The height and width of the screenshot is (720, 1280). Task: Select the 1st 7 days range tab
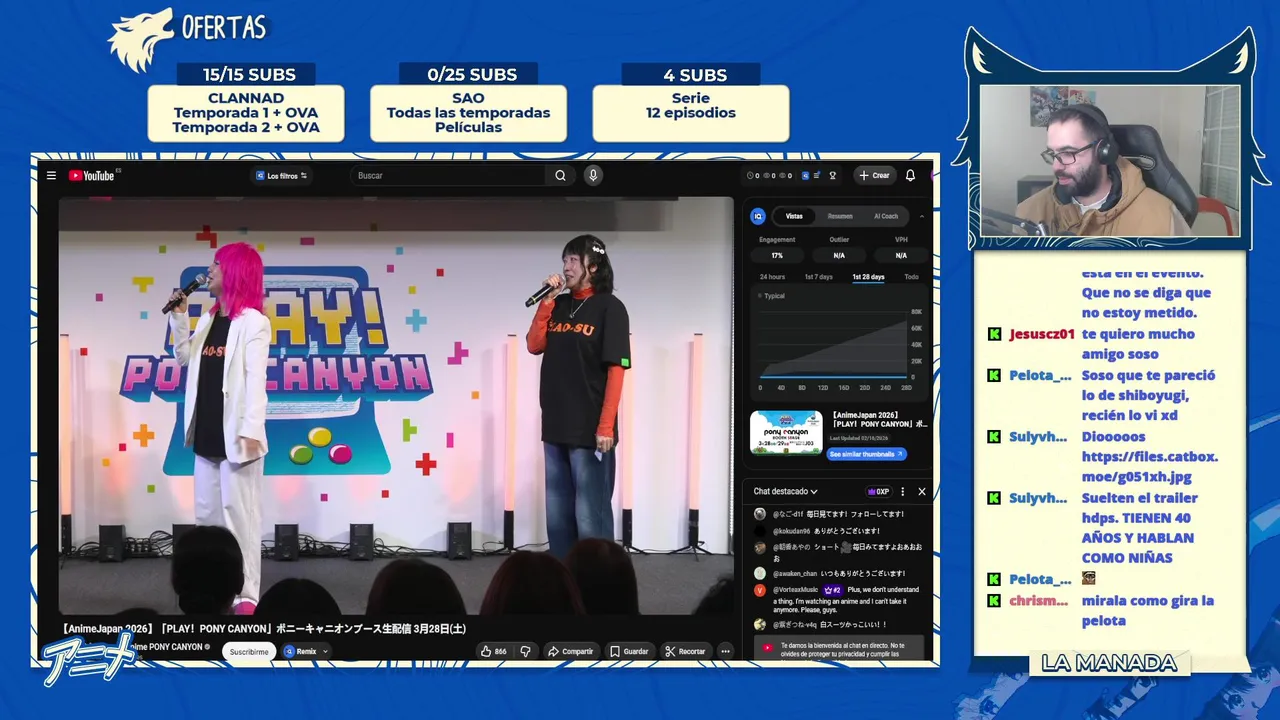819,277
